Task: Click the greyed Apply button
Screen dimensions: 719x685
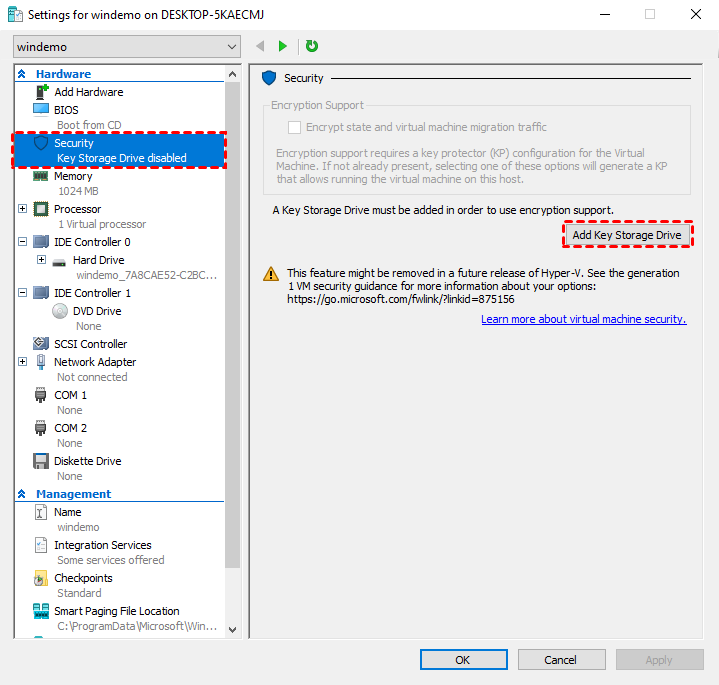Action: pyautogui.click(x=659, y=660)
